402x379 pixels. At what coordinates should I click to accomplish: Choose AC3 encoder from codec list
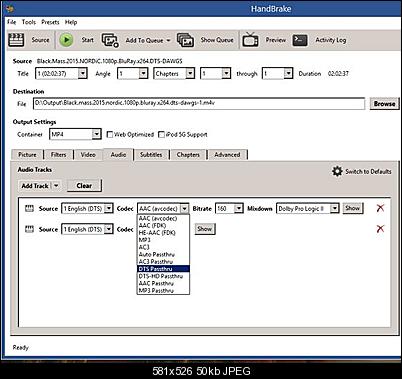tap(163, 247)
